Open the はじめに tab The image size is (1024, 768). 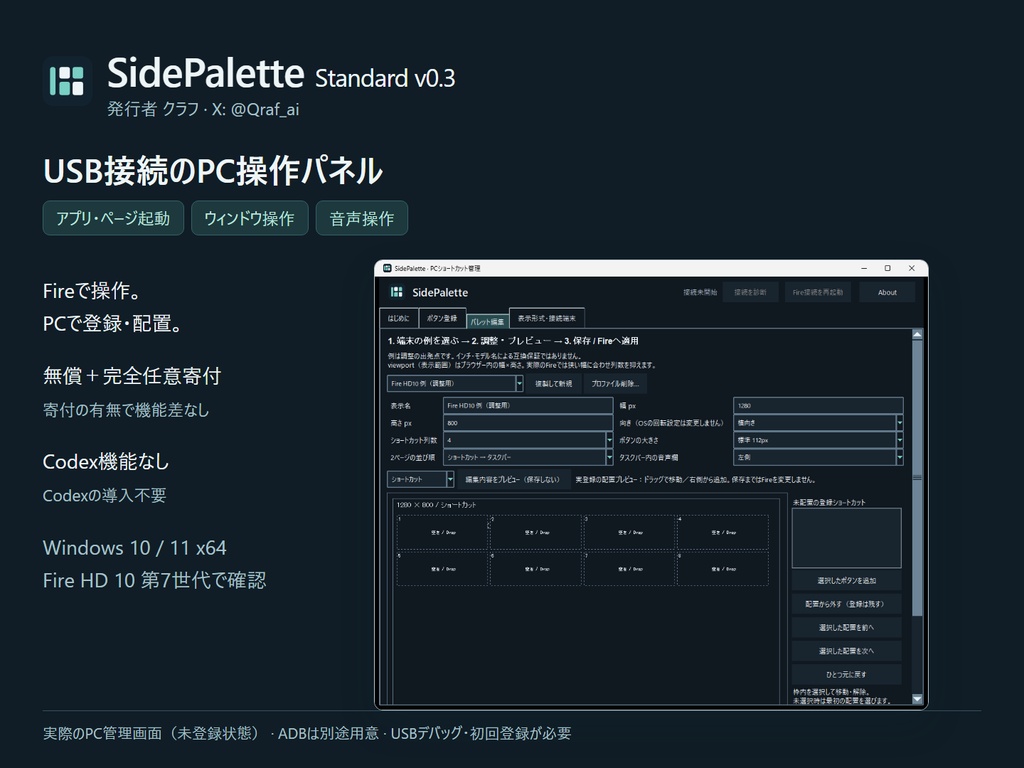(x=398, y=318)
